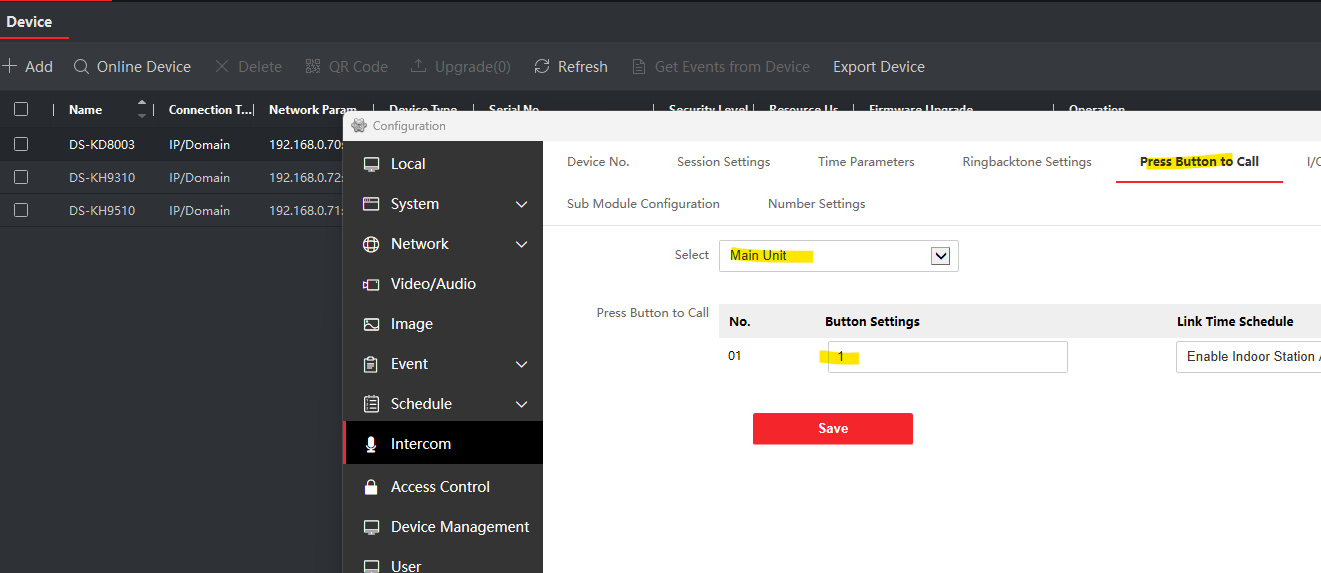The image size is (1321, 573).
Task: Click the Refresh icon in toolbar
Action: coord(542,67)
